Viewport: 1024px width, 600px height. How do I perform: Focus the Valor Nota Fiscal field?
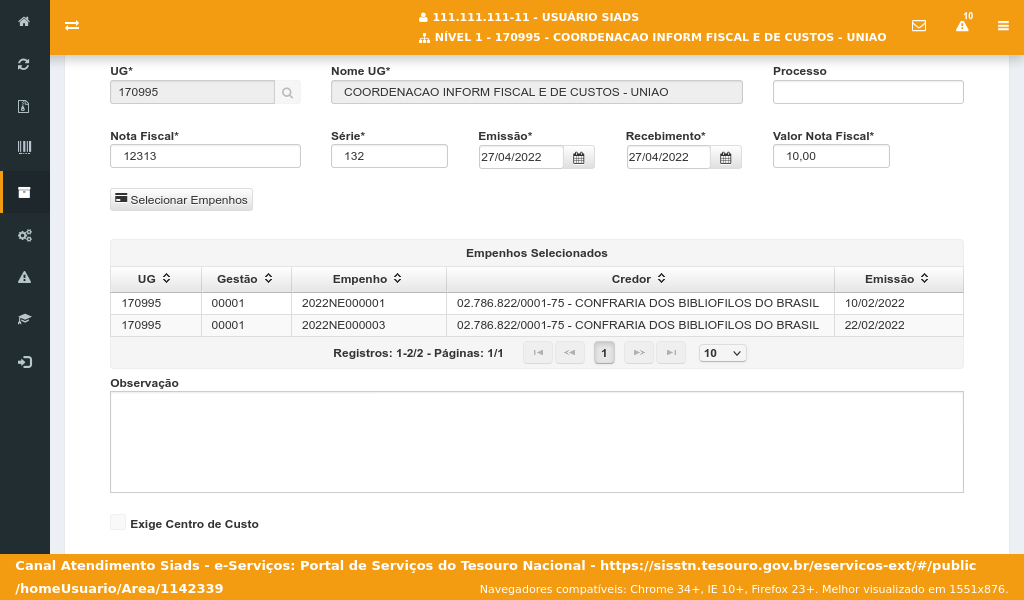pos(831,156)
